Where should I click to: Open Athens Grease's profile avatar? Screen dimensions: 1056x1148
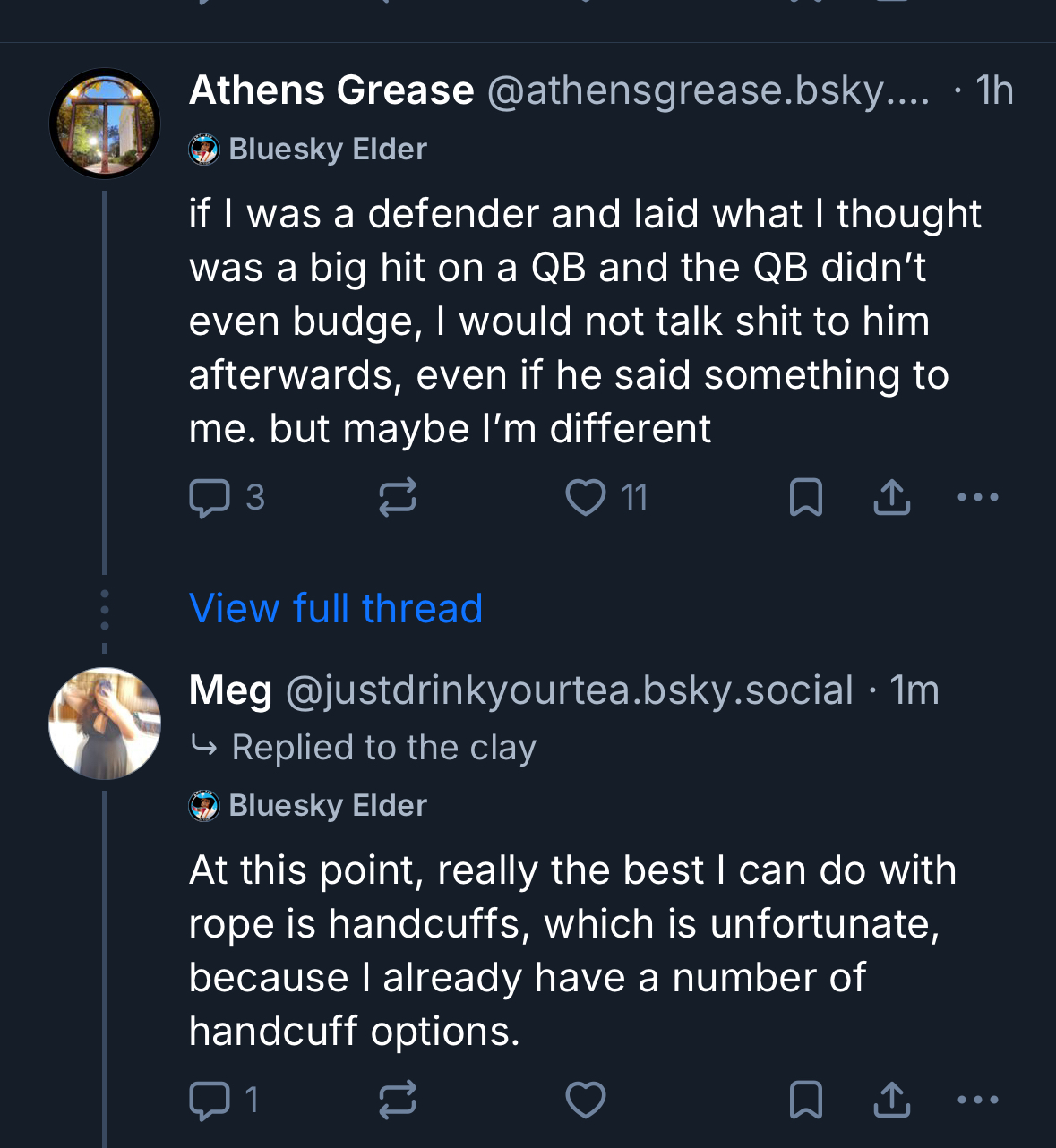click(105, 124)
